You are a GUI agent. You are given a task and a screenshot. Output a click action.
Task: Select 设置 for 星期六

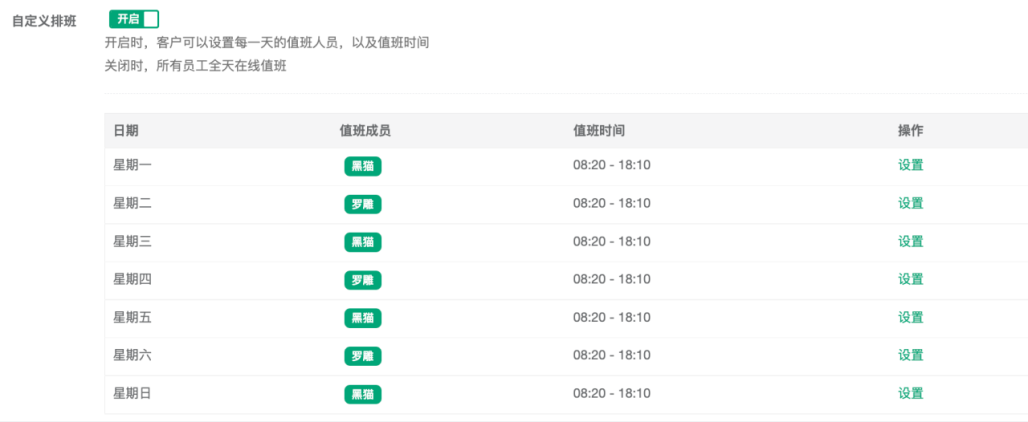(910, 355)
